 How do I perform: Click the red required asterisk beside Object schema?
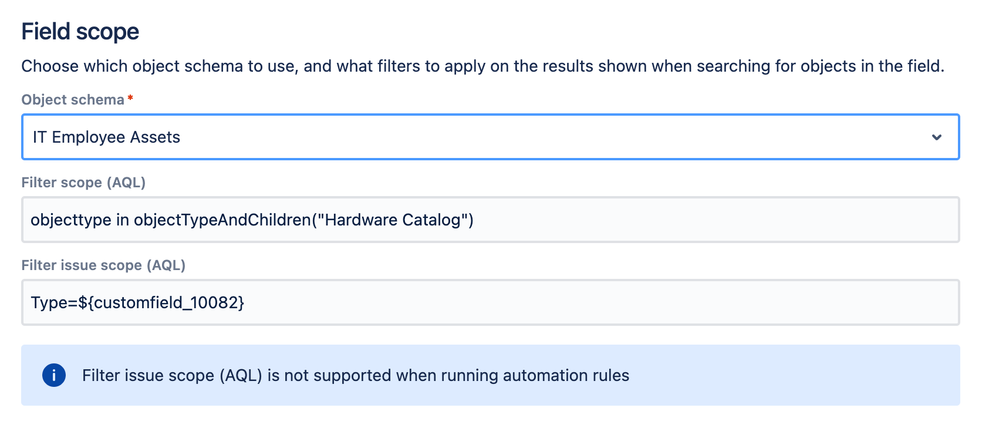point(130,100)
